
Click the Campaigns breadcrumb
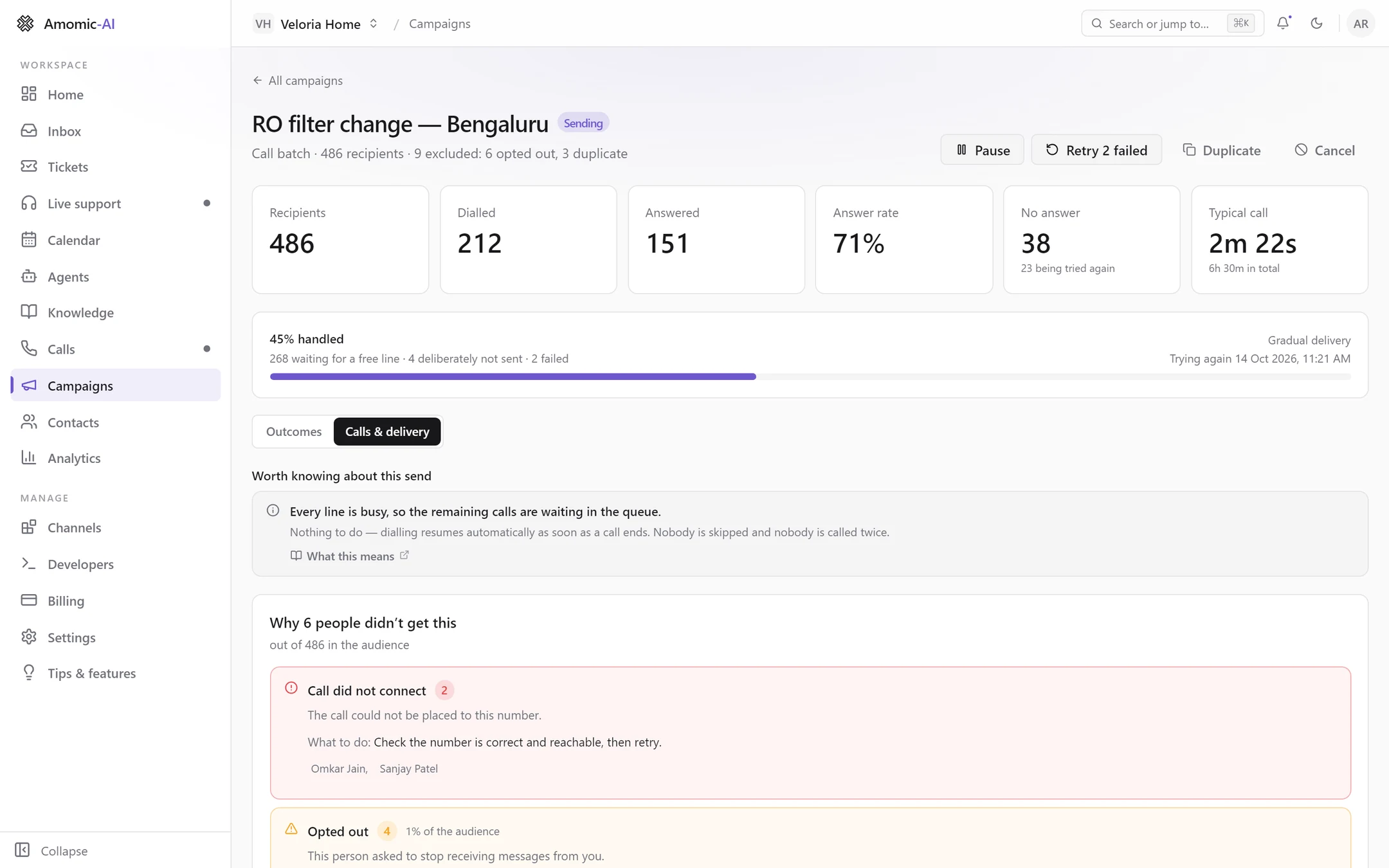tap(440, 24)
